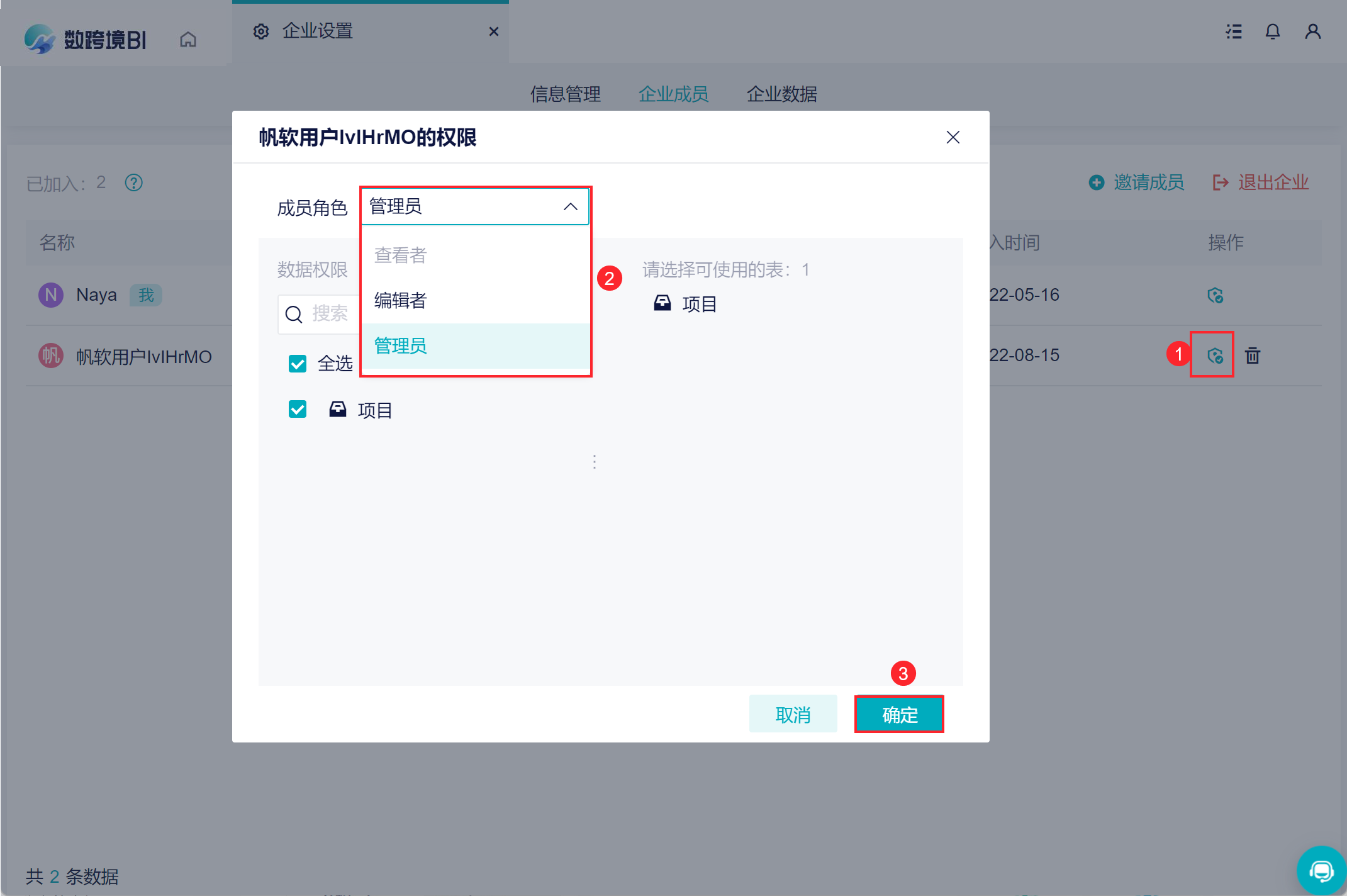Click help question mark beside 已加入
1347x896 pixels.
(133, 183)
